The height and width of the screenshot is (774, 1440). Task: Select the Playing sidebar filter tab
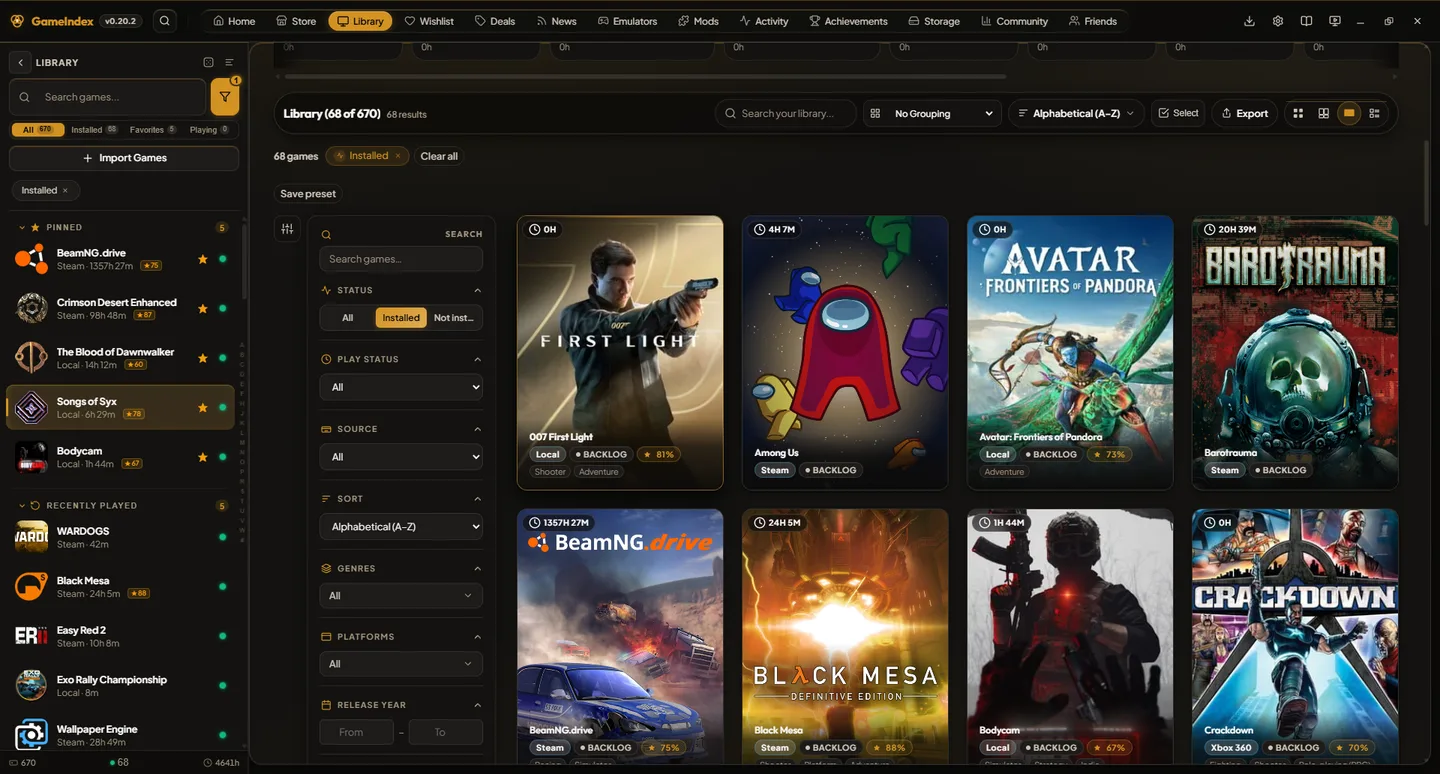tap(209, 130)
